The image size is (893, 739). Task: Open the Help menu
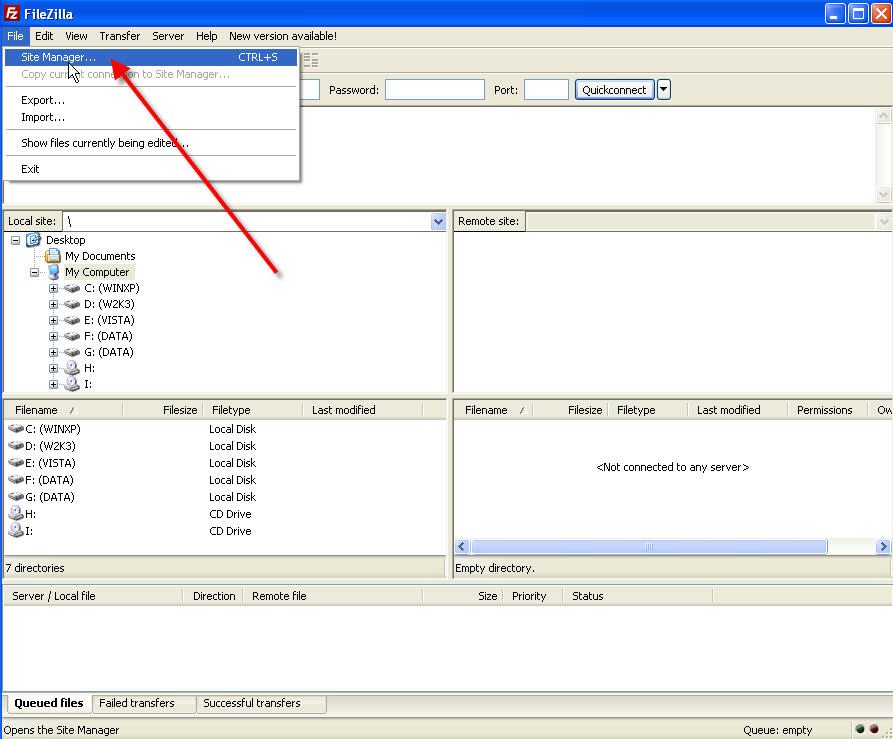click(x=206, y=36)
